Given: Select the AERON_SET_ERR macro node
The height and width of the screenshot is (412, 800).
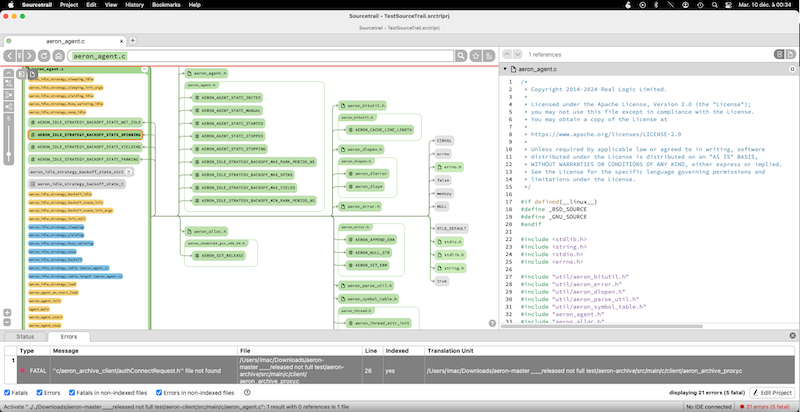Looking at the screenshot, I should click(367, 265).
